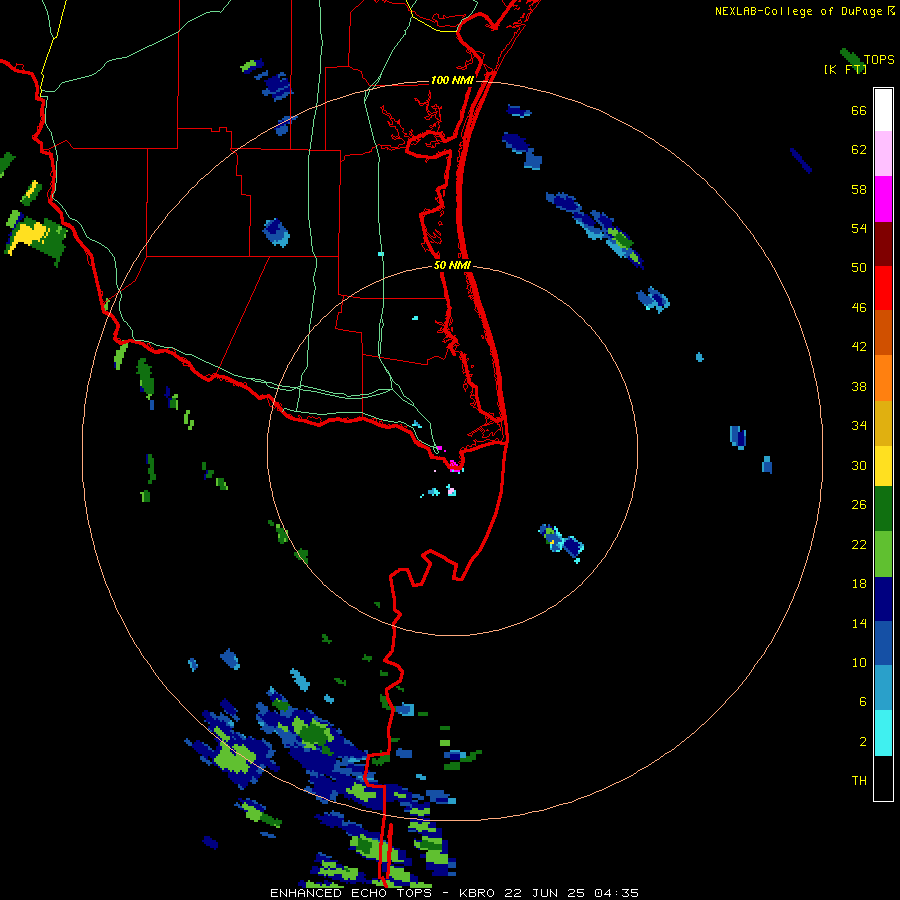
Task: Click the yellow echo top cell at far west
Action: click(x=28, y=234)
